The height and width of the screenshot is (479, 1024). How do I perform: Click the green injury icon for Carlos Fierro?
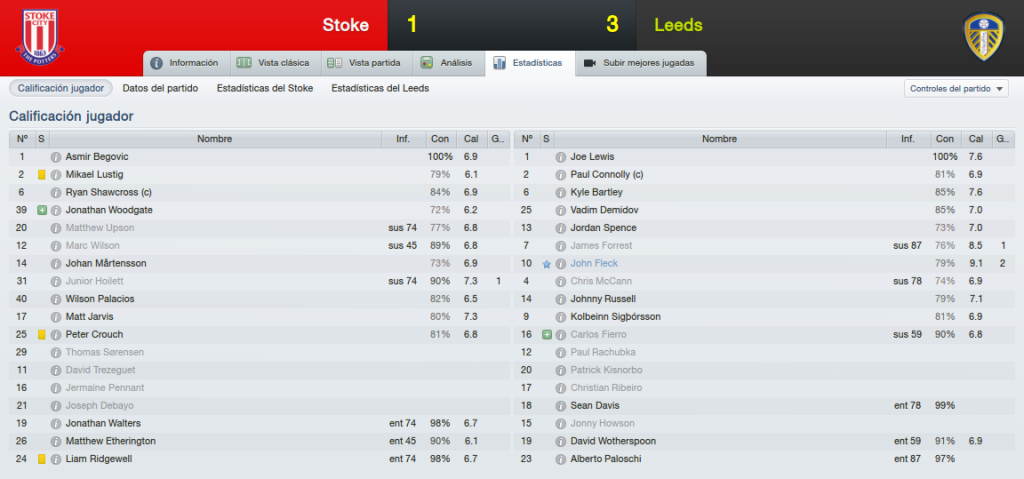click(x=547, y=335)
